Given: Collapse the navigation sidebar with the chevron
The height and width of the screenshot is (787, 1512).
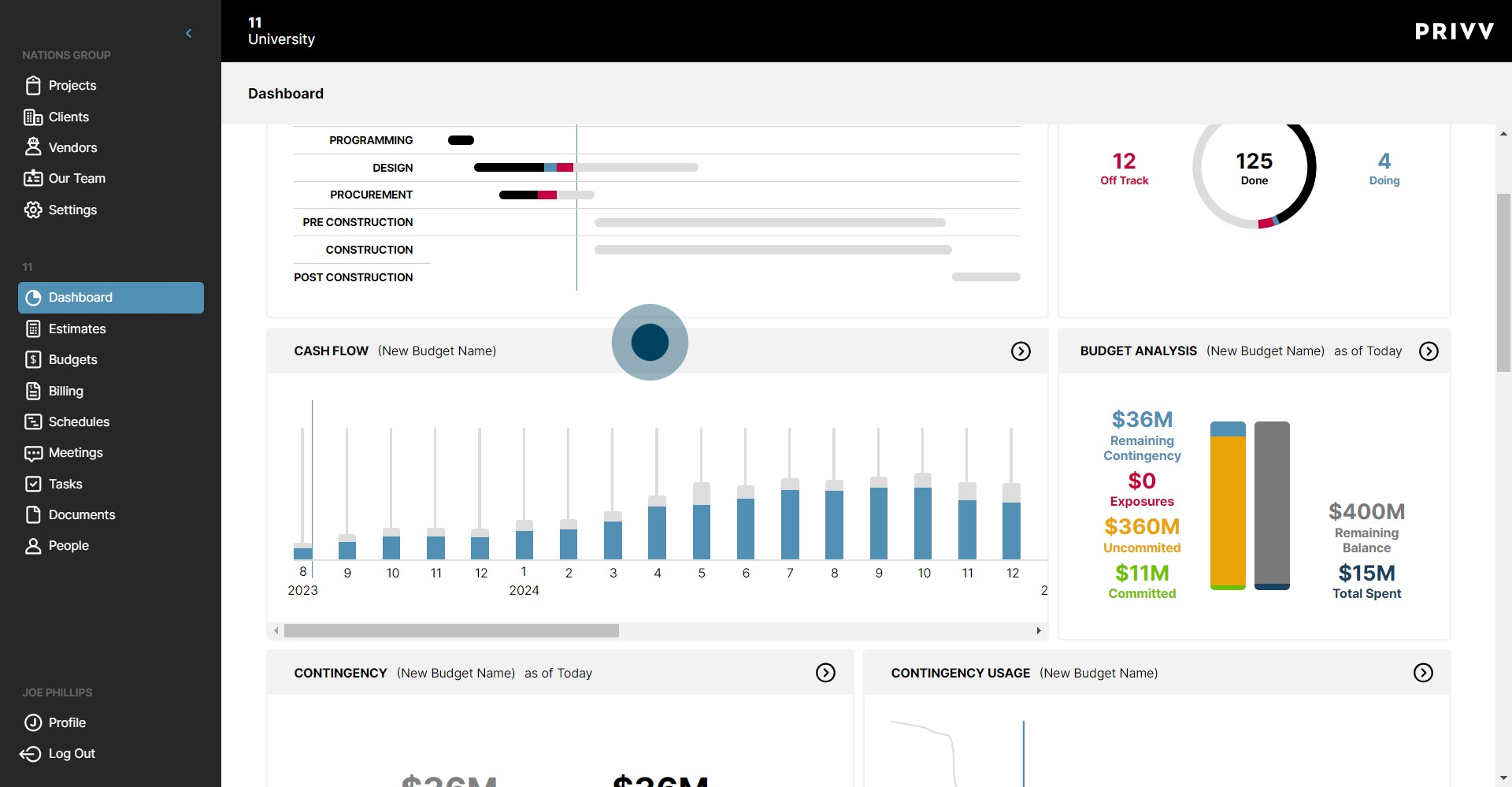Looking at the screenshot, I should coord(188,33).
